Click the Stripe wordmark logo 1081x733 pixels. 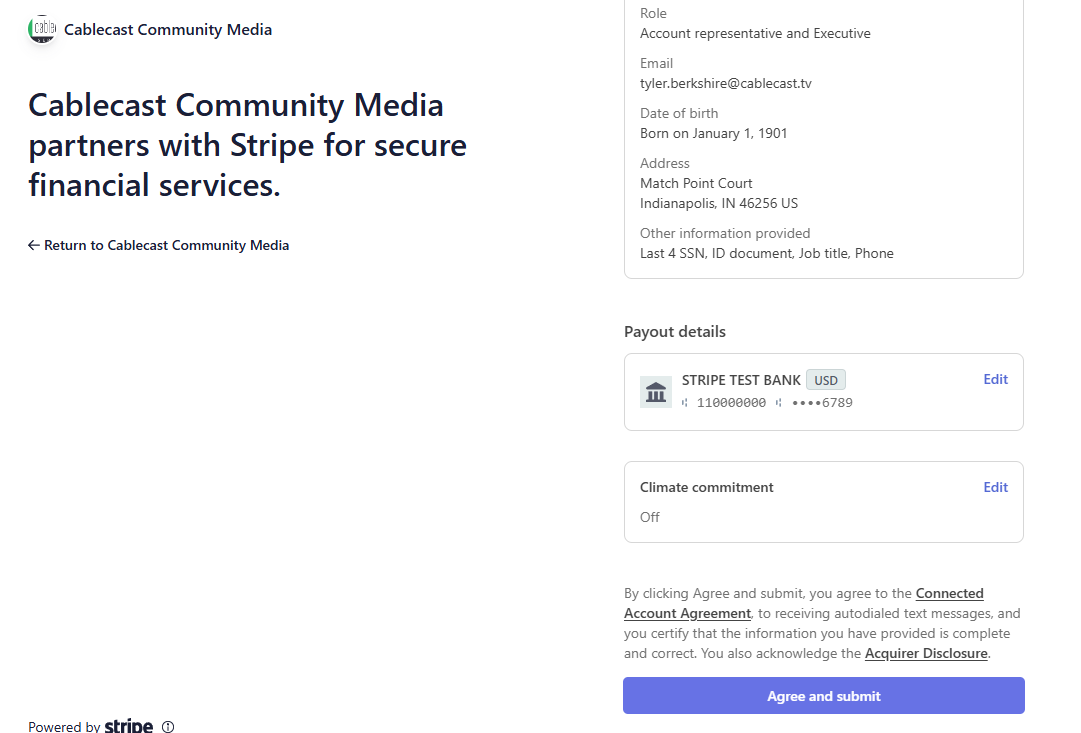129,725
